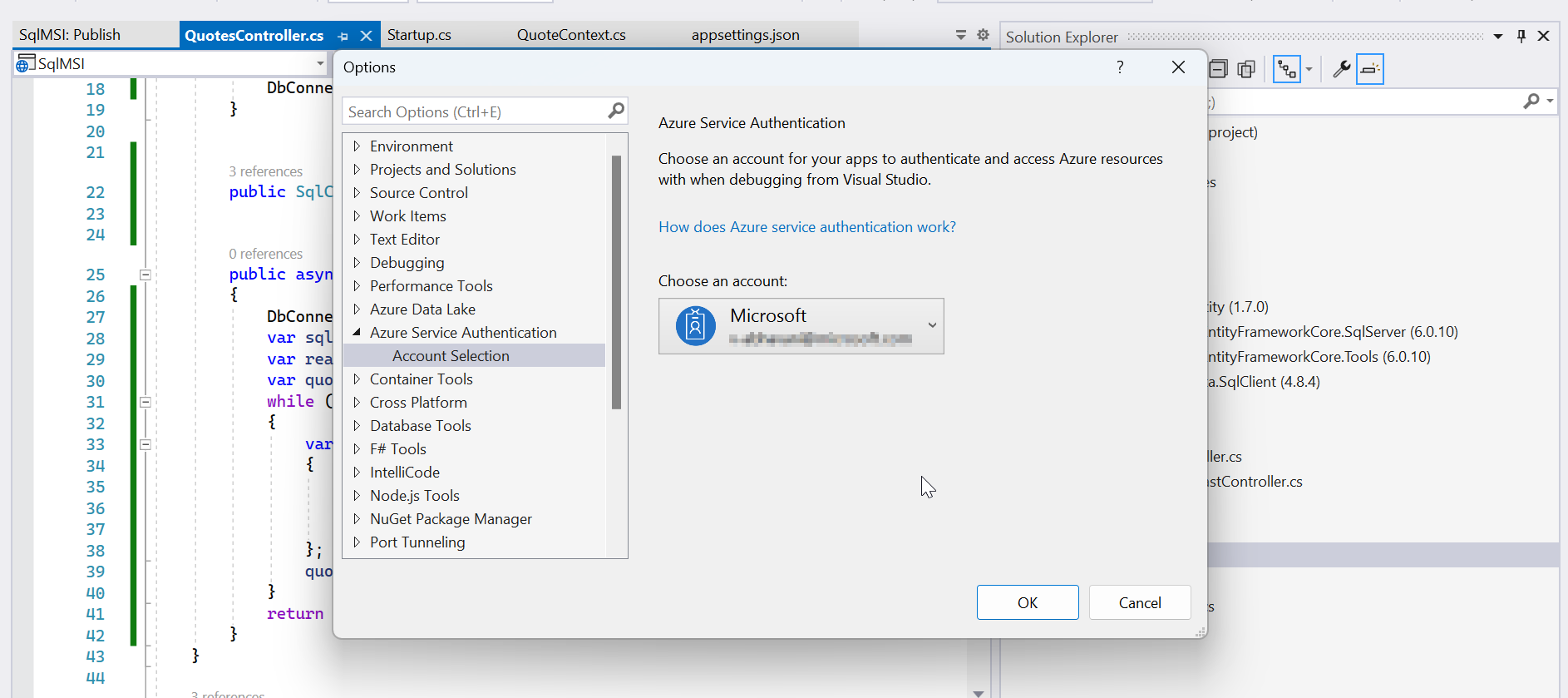Collapse code block at line 33
1568x698 pixels.
point(145,444)
